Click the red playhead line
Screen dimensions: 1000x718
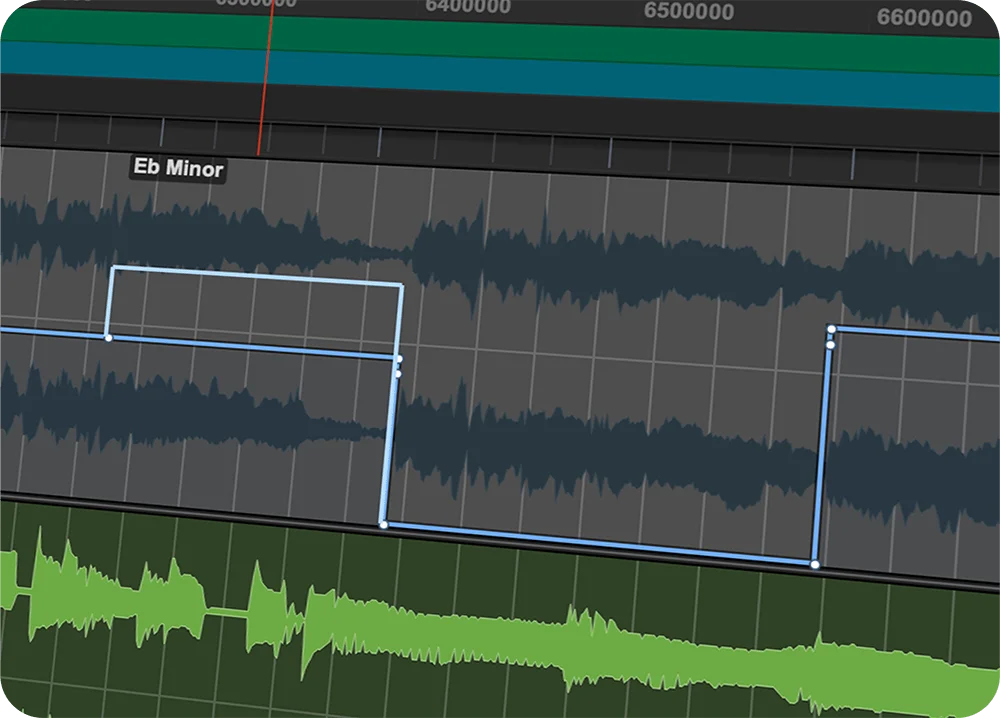pos(265,77)
